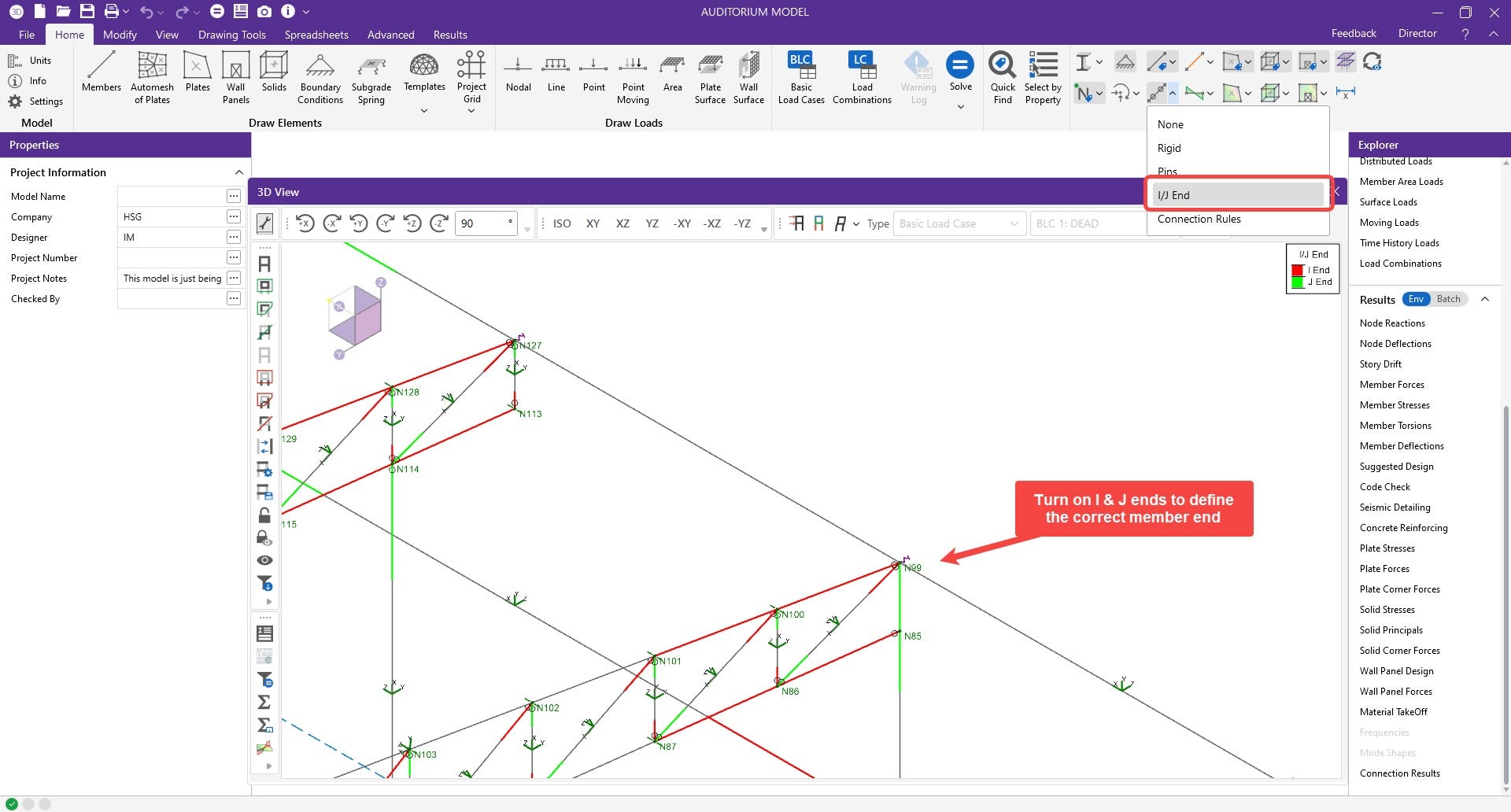The image size is (1511, 812).
Task: Click the Select by Property icon
Action: tap(1043, 75)
